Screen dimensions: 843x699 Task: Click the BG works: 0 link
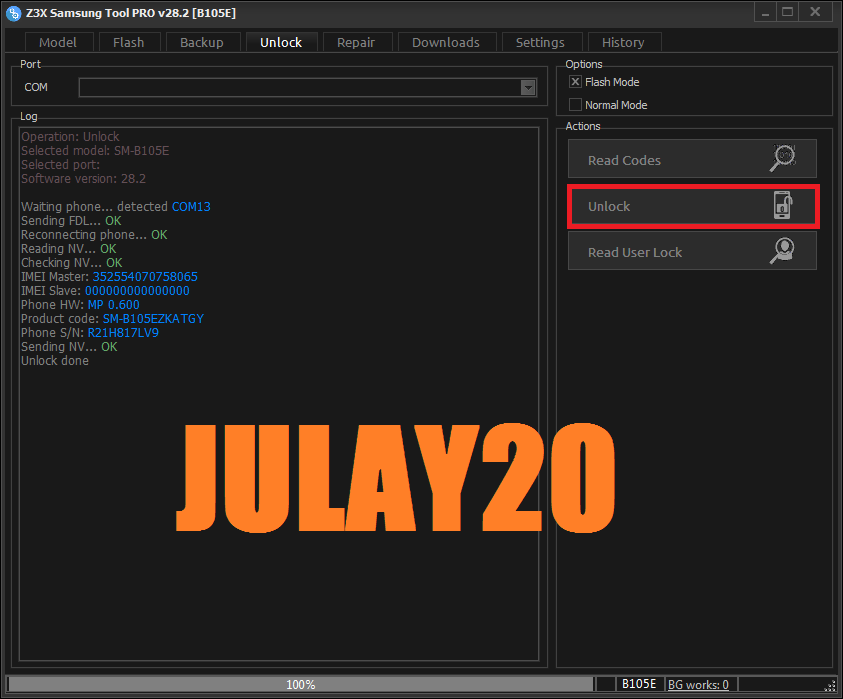coord(698,684)
